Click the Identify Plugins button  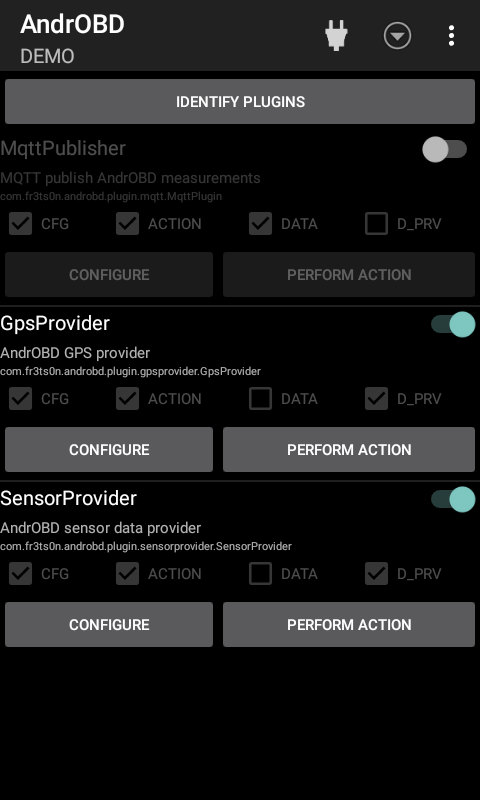pyautogui.click(x=240, y=102)
